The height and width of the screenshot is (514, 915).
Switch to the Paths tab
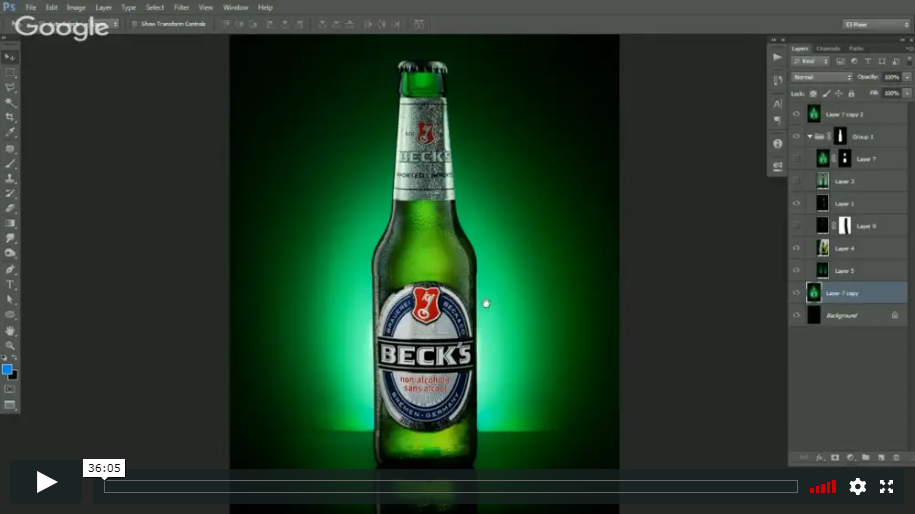[x=856, y=48]
